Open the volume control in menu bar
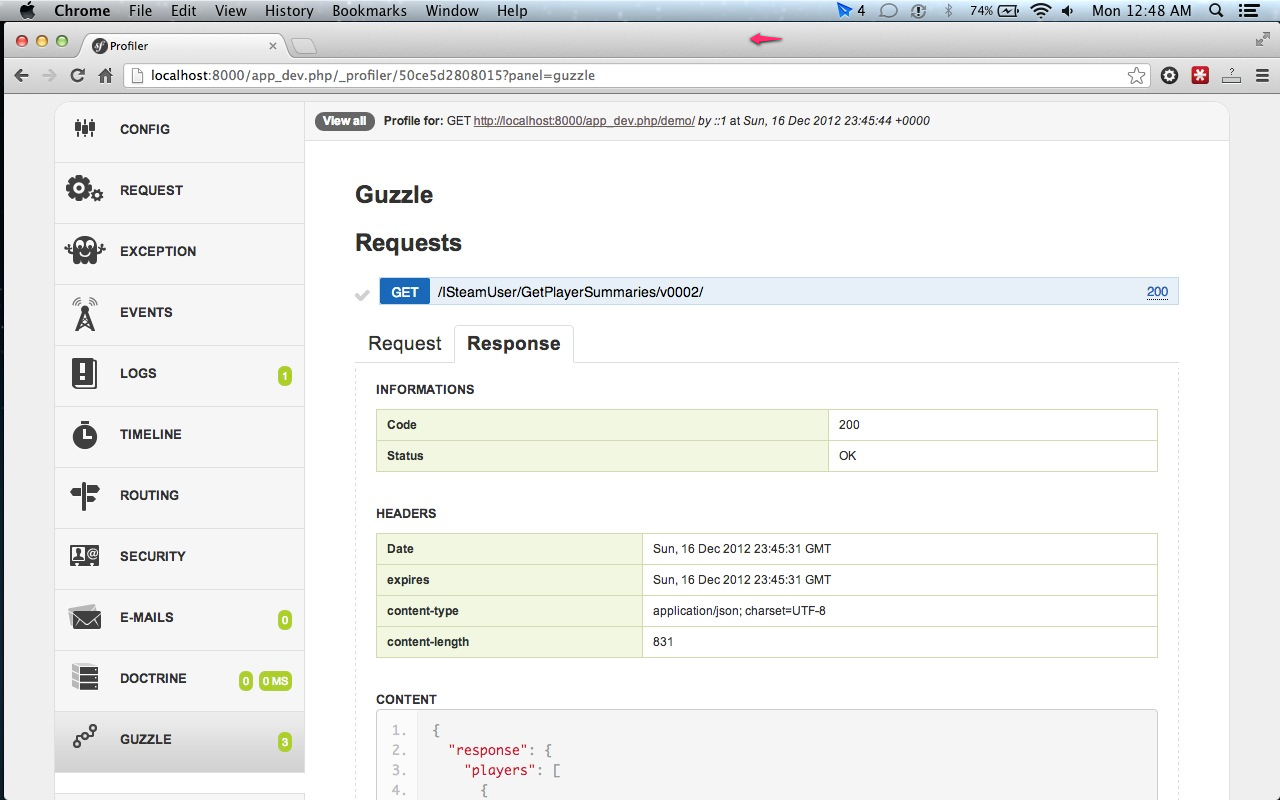 [1068, 11]
